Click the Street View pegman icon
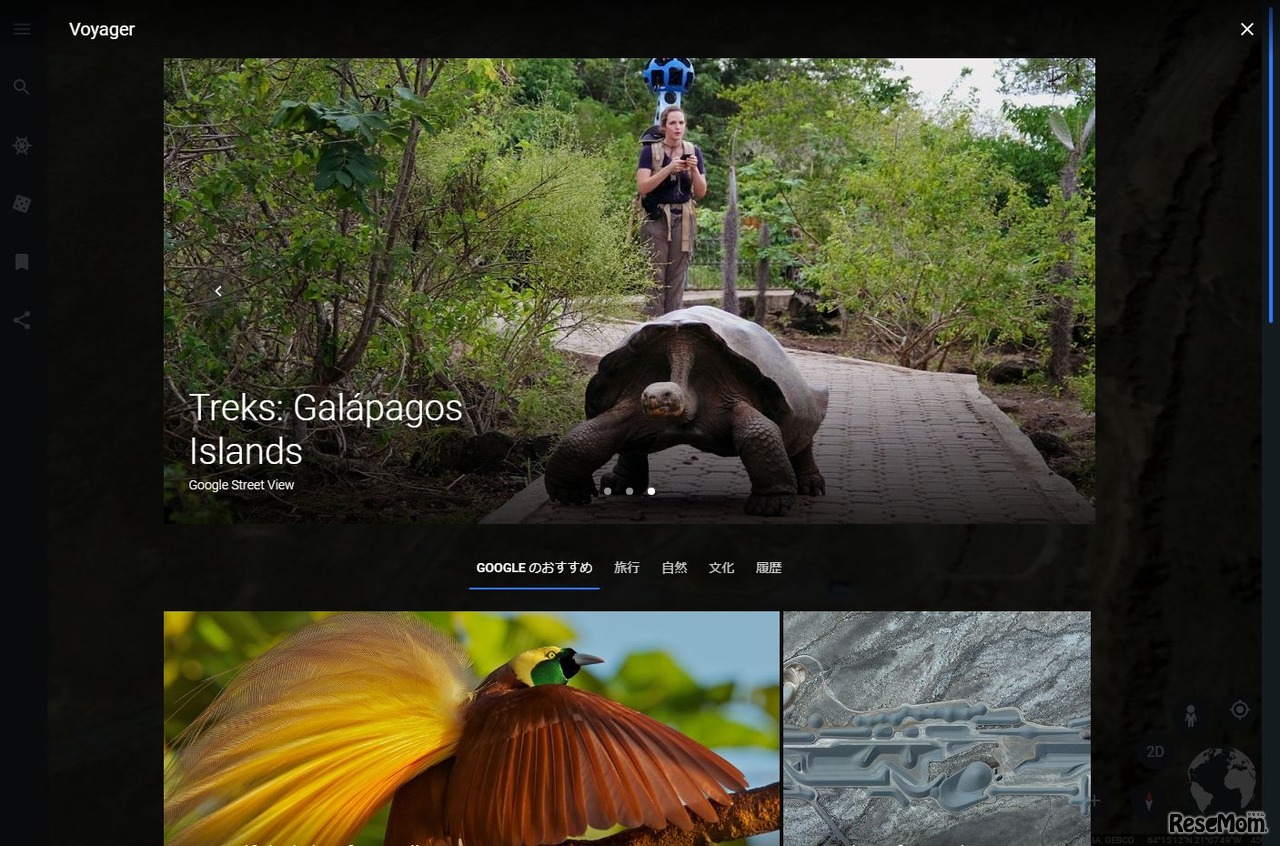 point(1190,716)
